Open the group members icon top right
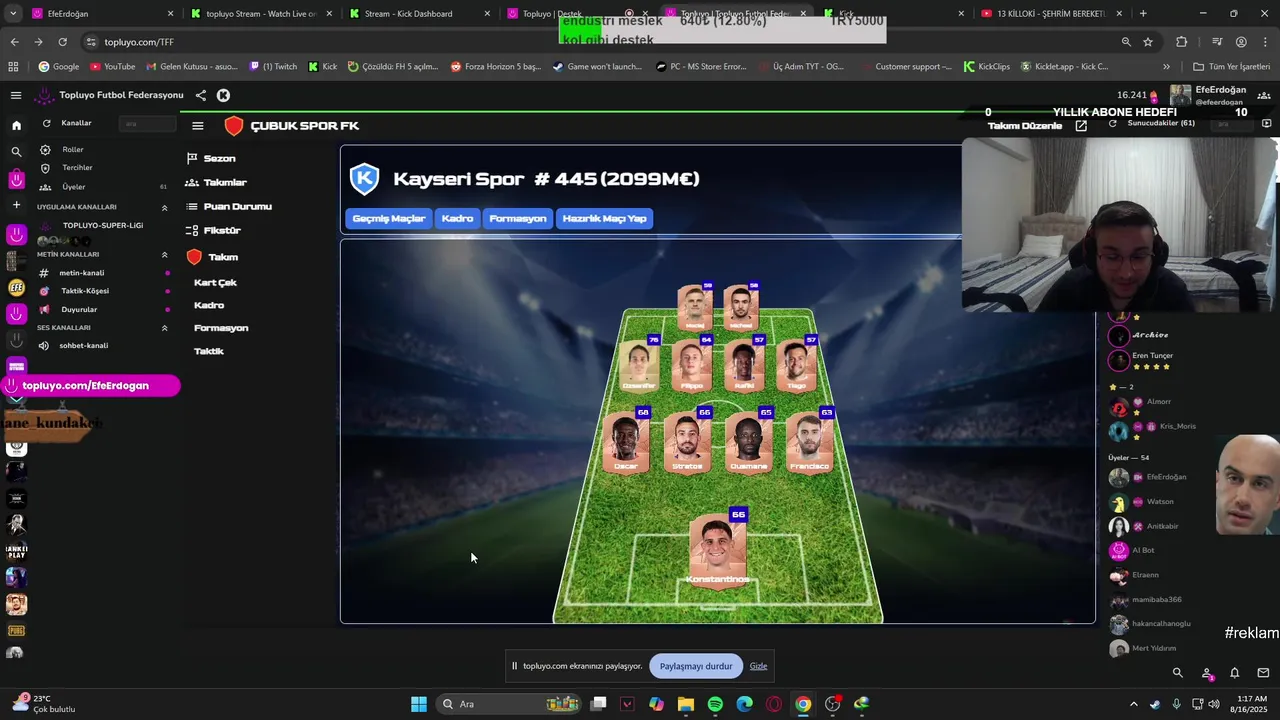Viewport: 1280px width, 720px height. 1264,96
